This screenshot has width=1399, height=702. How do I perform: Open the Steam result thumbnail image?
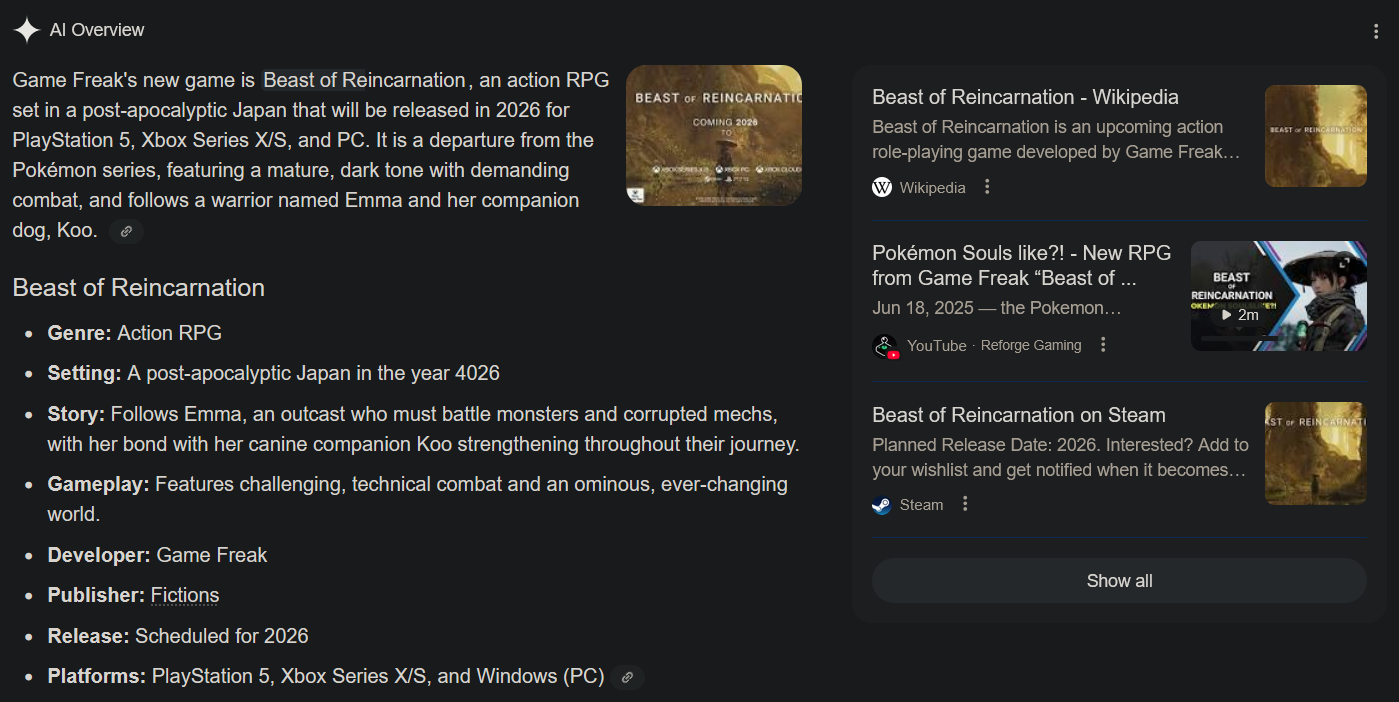coord(1316,453)
